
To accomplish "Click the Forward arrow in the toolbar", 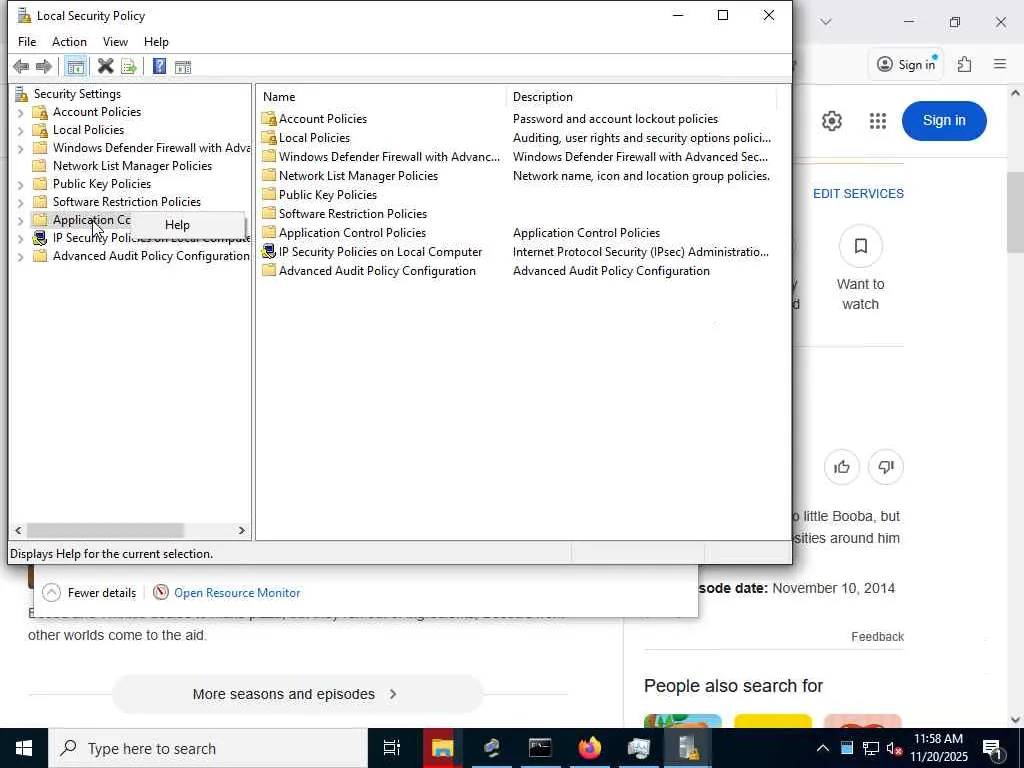I will [x=44, y=66].
